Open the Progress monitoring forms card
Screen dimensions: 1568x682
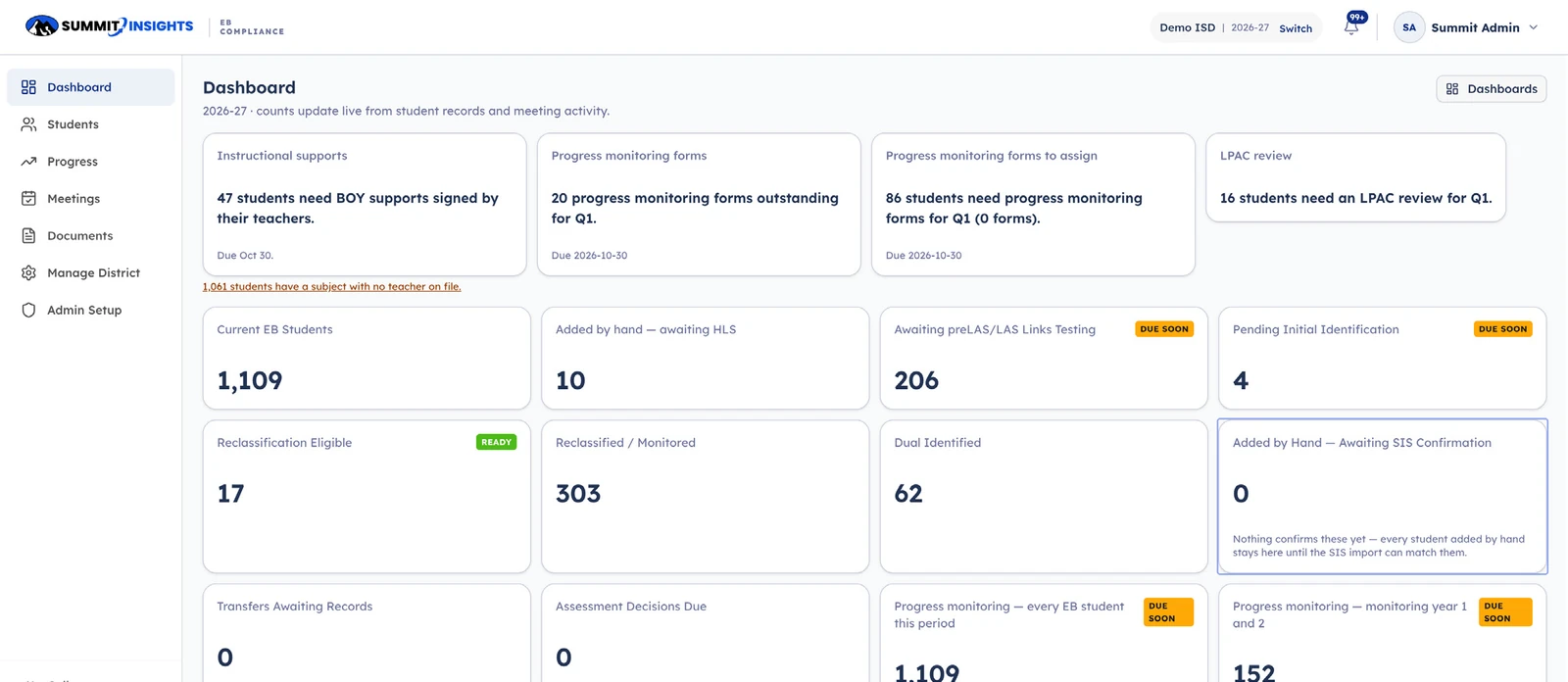click(699, 205)
